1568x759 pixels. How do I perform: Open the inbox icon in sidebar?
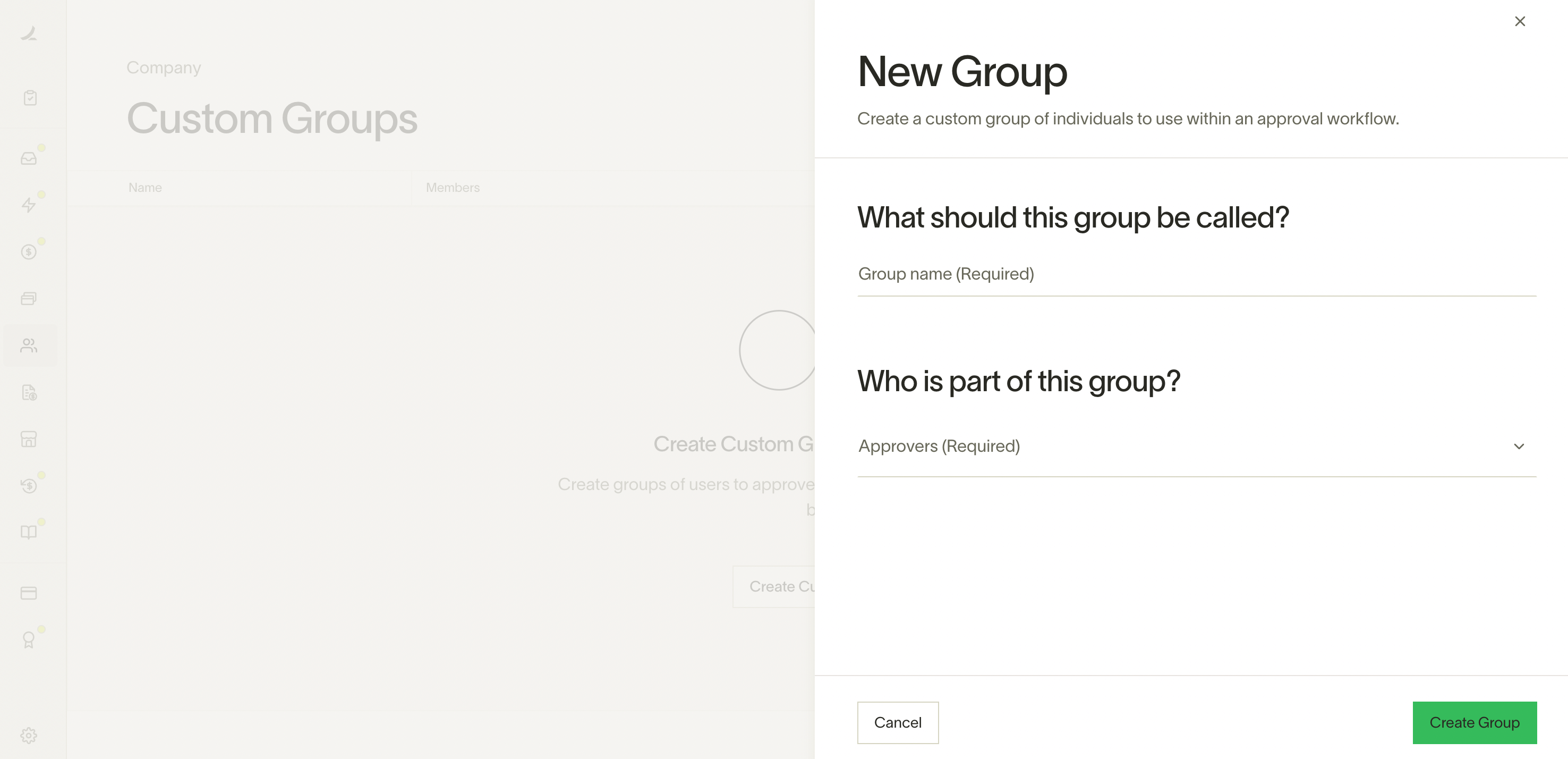tap(29, 158)
